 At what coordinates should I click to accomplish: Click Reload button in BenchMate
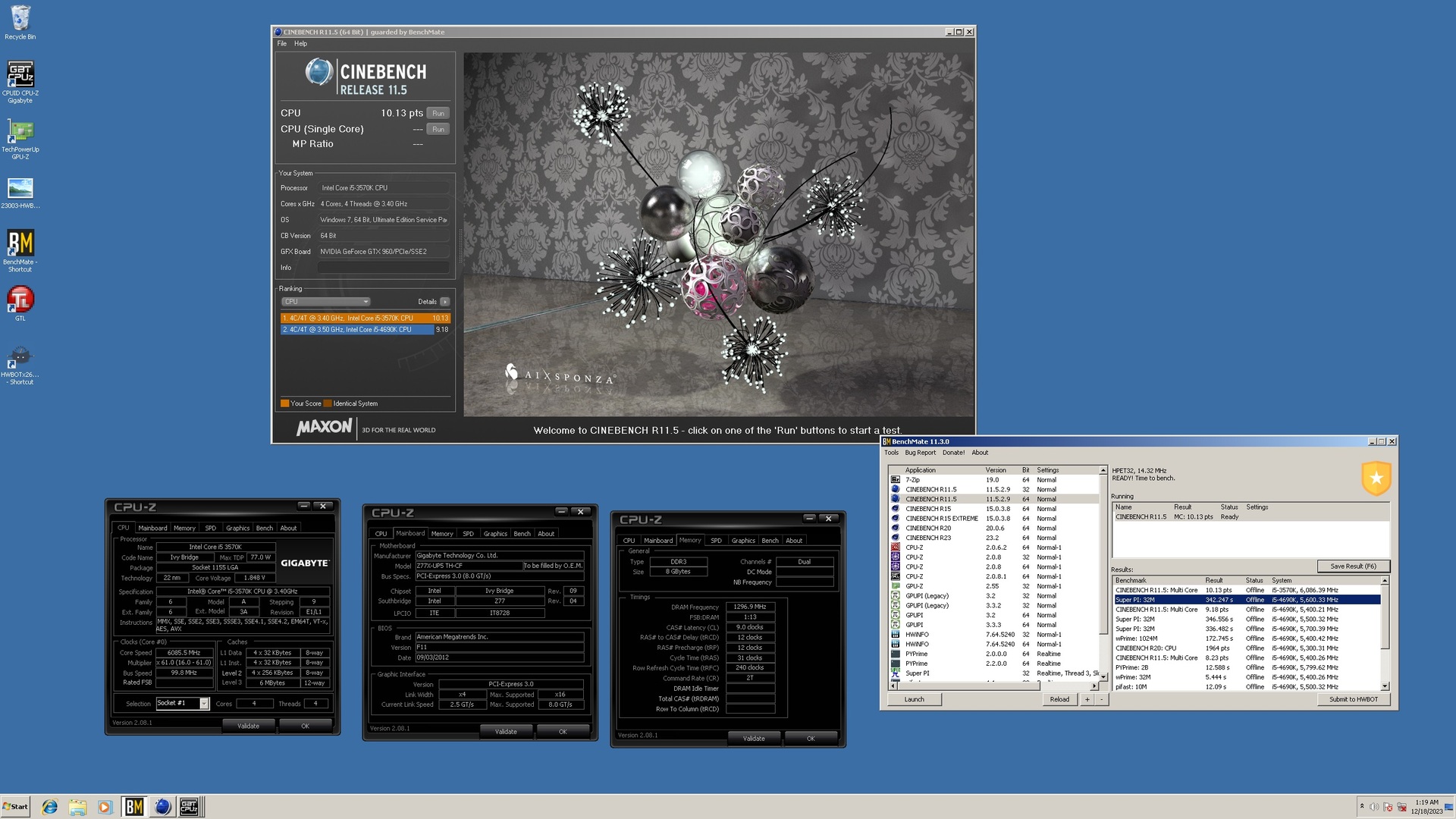(x=1059, y=700)
